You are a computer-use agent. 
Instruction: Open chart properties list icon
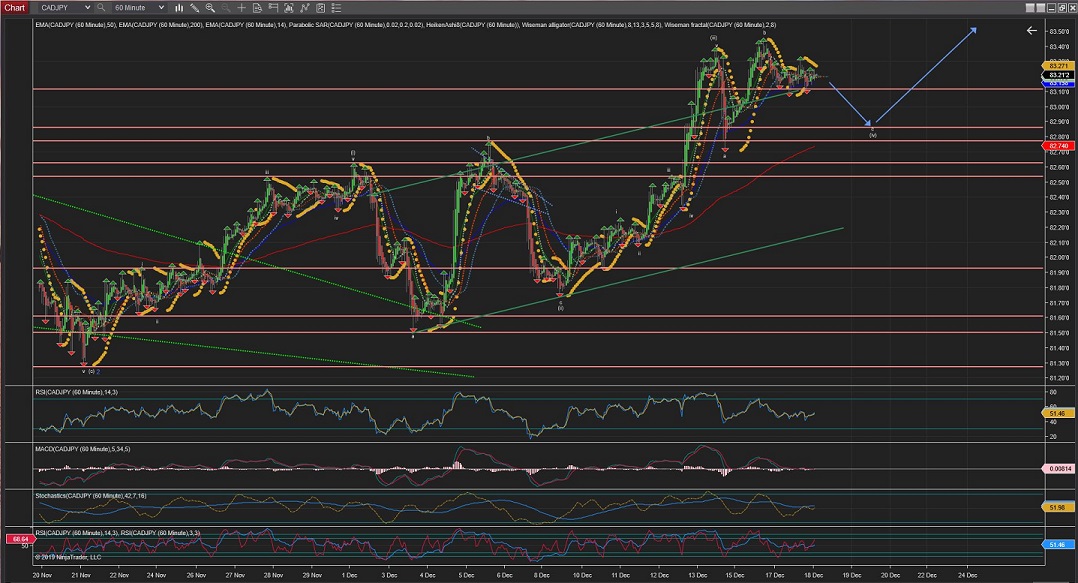click(x=336, y=8)
